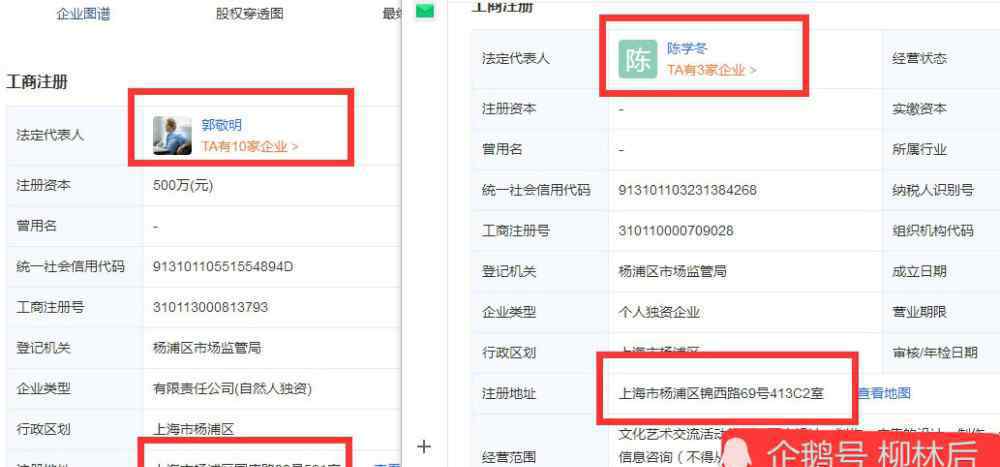Click 杨浦区市场监管局 in right table
Viewport: 1000px width, 467px height.
(x=672, y=271)
